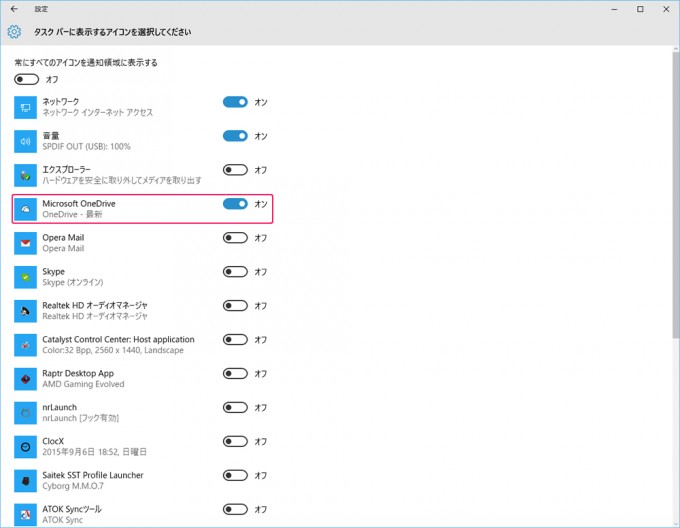This screenshot has width=680, height=528.
Task: Click the Explorer safely-remove hardware icon
Action: (x=25, y=175)
